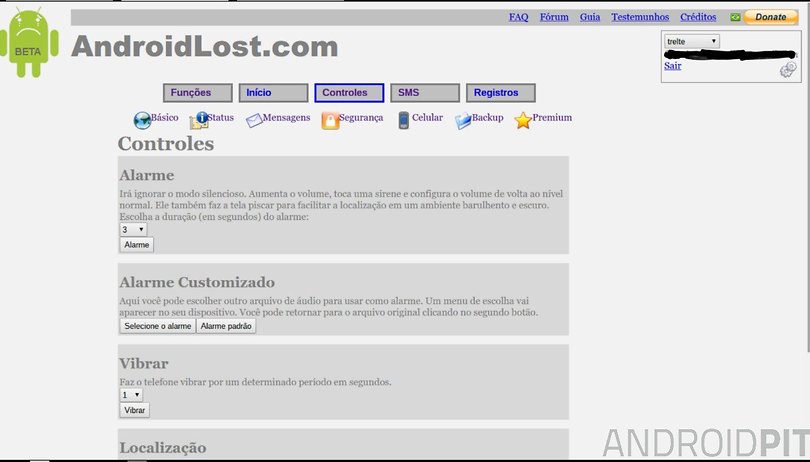810x462 pixels.
Task: Click the Vibrar button
Action: click(135, 410)
